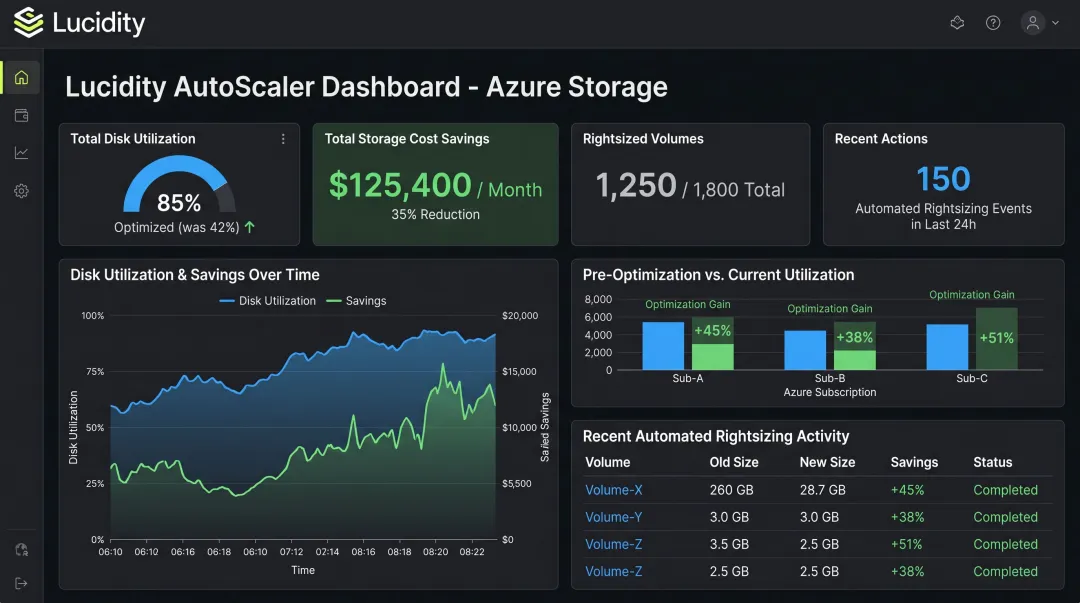Toggle the Disk Utilization legend series
This screenshot has height=603, width=1080.
pyautogui.click(x=267, y=300)
